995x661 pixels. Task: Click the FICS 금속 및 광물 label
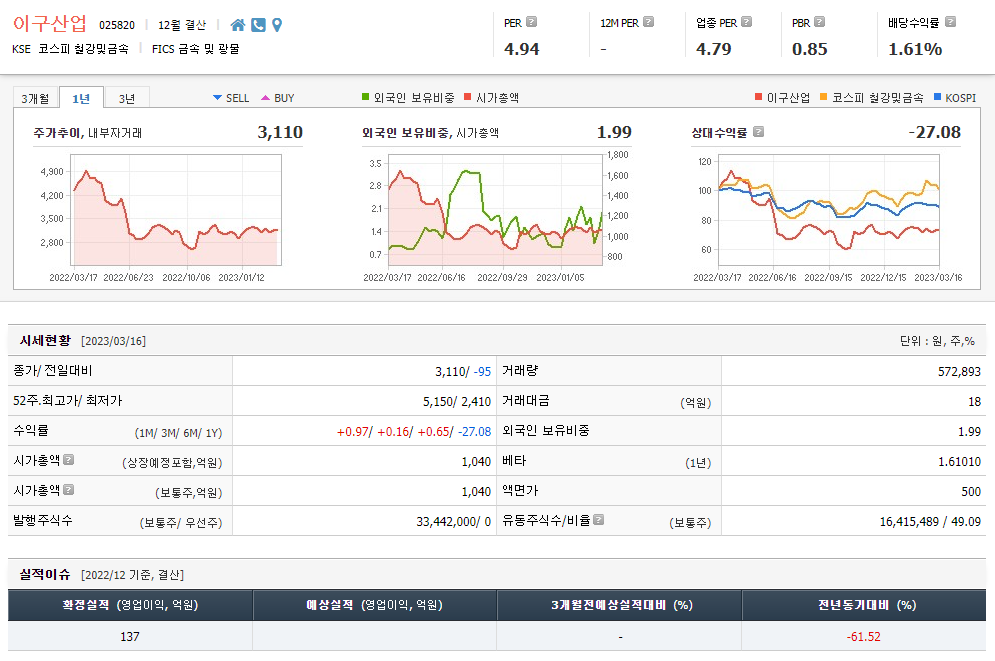[x=195, y=49]
